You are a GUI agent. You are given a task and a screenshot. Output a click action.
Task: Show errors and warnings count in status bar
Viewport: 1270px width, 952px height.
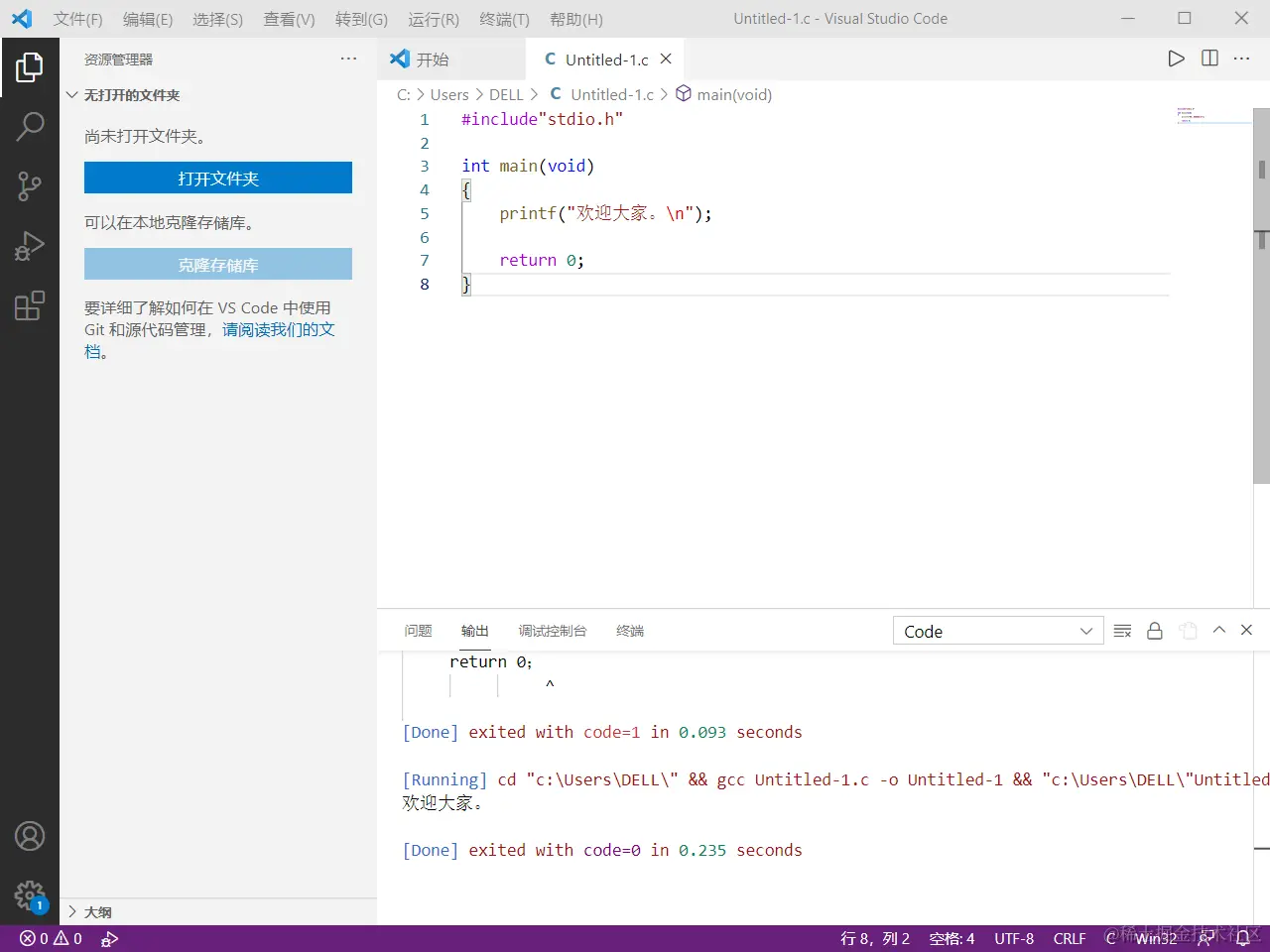coord(51,938)
